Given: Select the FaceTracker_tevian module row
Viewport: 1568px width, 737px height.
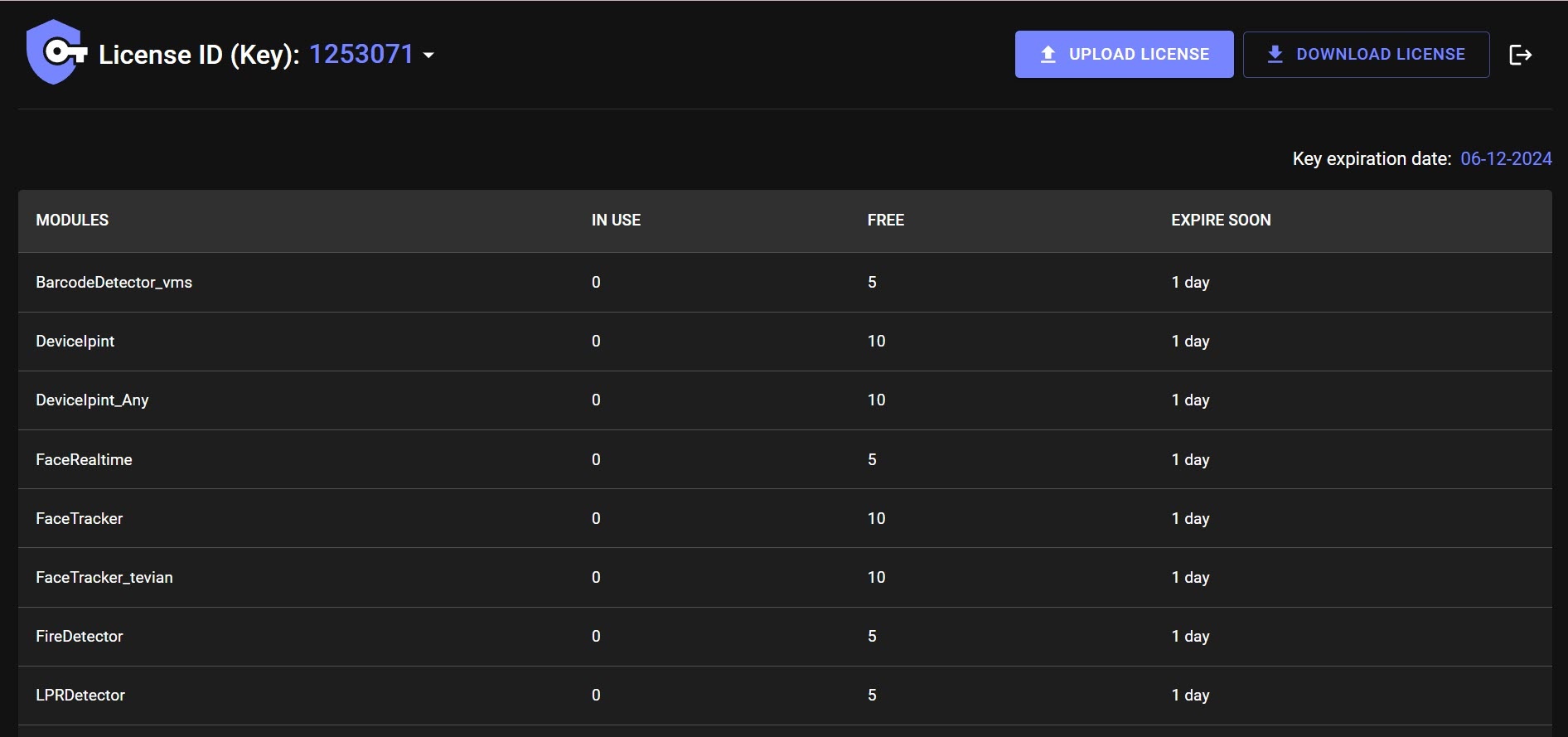Looking at the screenshot, I should pyautogui.click(x=104, y=578).
